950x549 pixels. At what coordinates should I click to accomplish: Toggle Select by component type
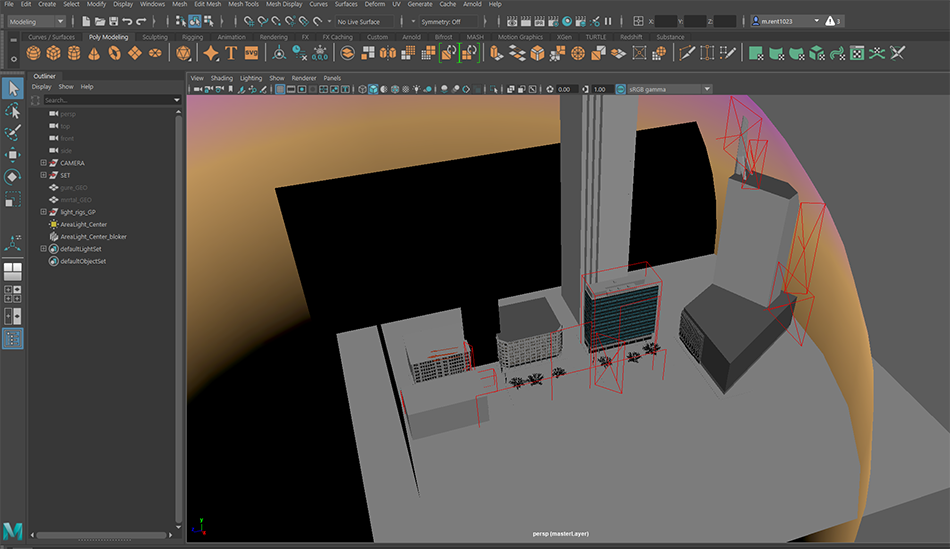(208, 21)
